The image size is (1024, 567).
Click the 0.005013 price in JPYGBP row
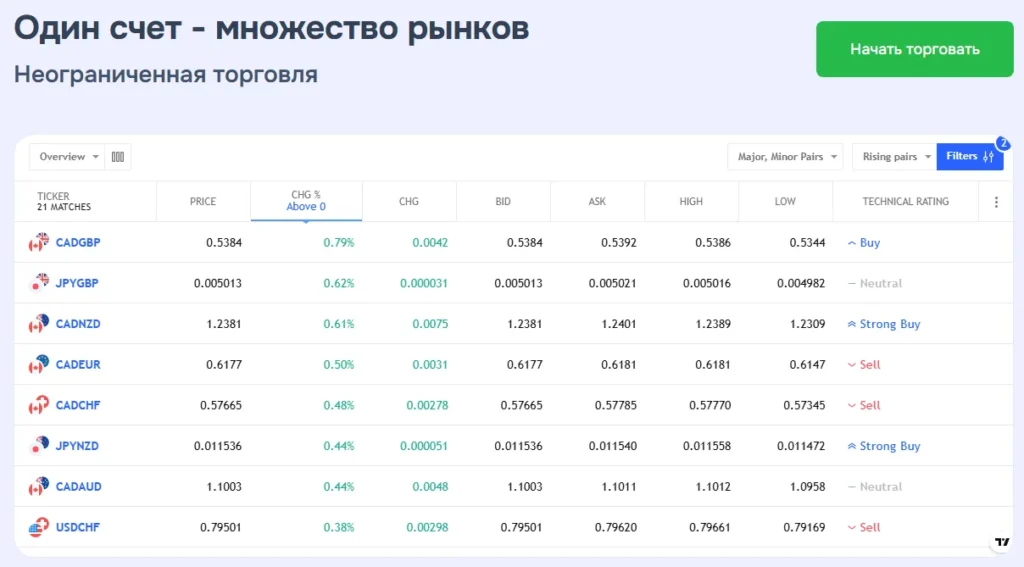tap(217, 283)
